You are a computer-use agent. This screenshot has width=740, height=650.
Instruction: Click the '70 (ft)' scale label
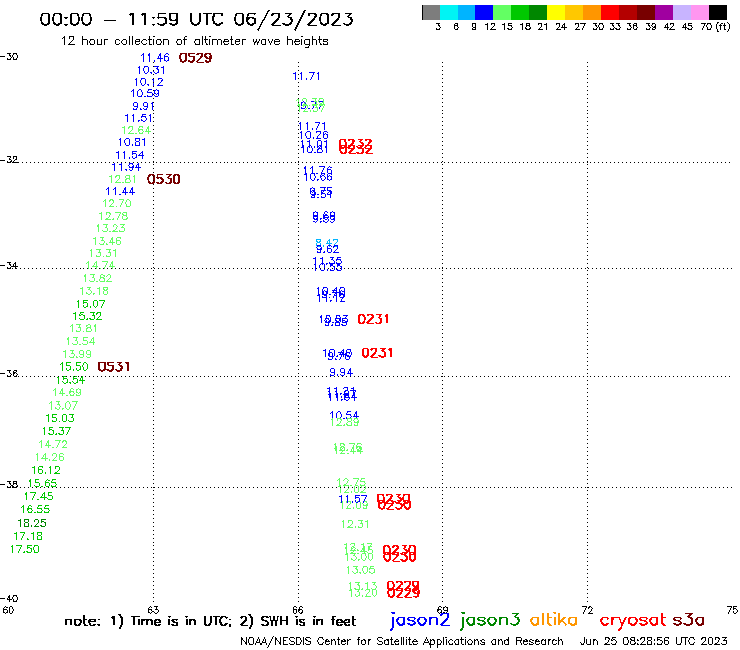pos(715,27)
